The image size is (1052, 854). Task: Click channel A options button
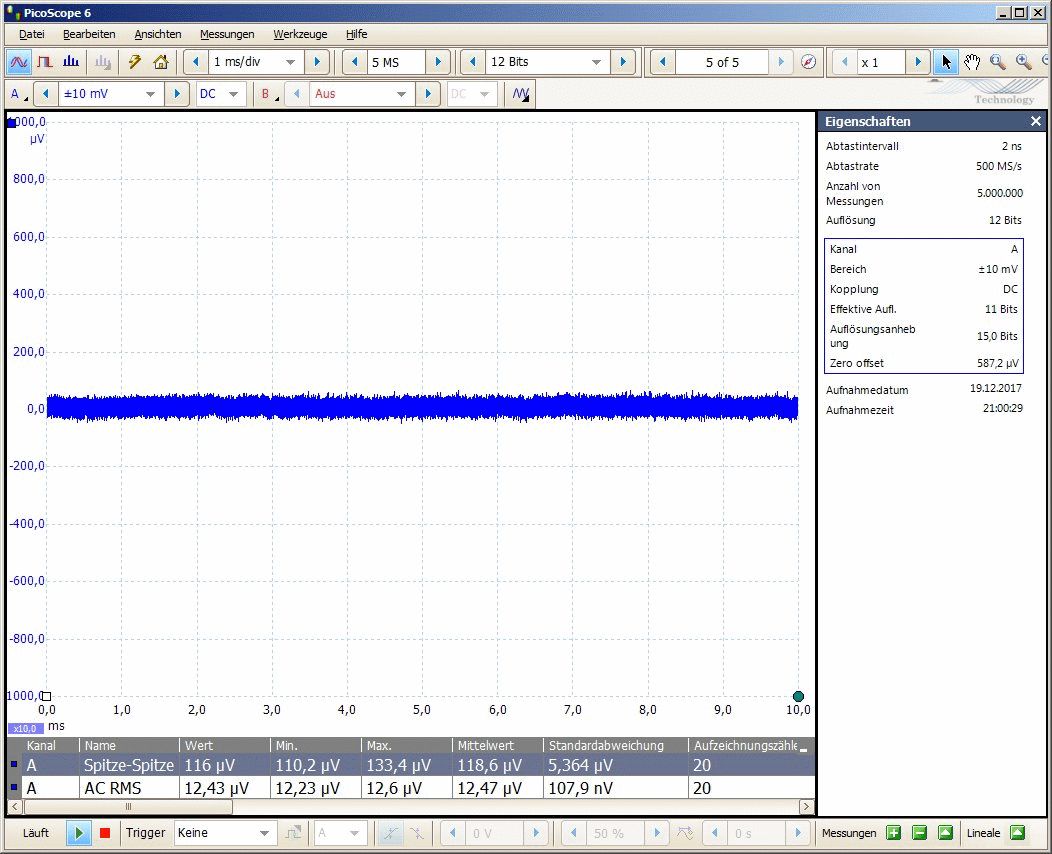[x=17, y=94]
